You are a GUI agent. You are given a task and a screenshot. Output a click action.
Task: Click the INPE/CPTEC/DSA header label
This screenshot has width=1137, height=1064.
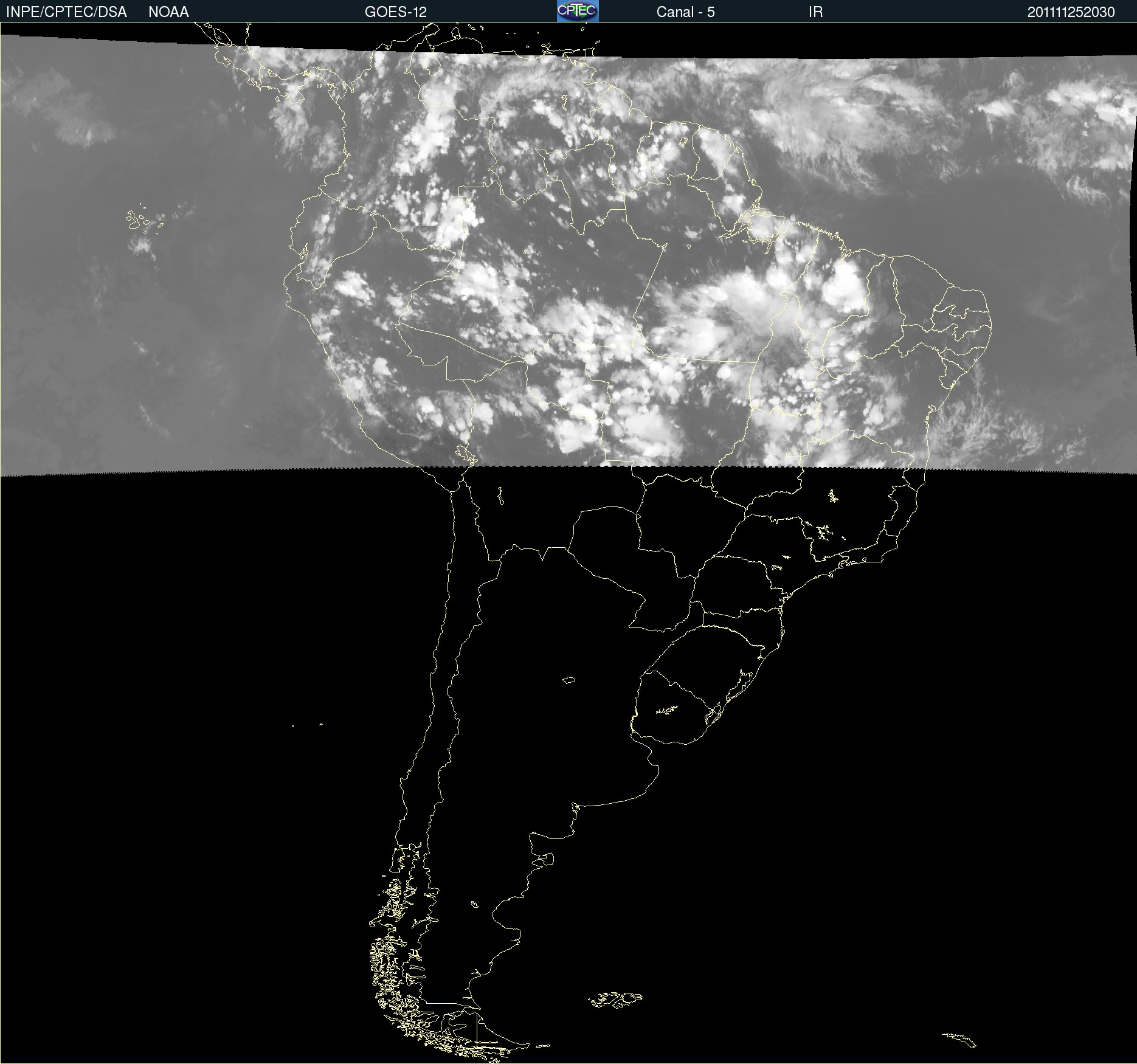click(66, 12)
